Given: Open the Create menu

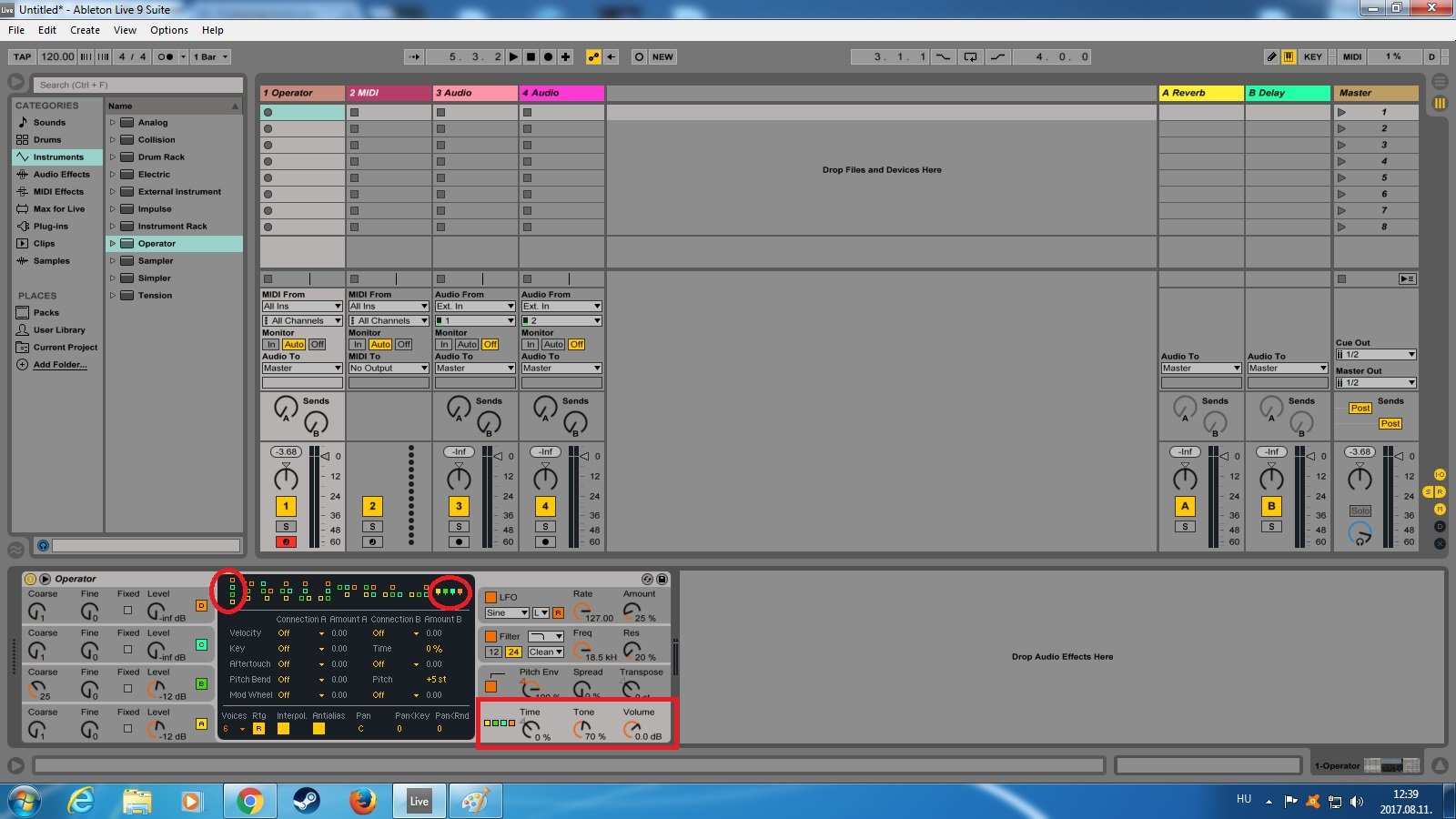Looking at the screenshot, I should point(85,30).
